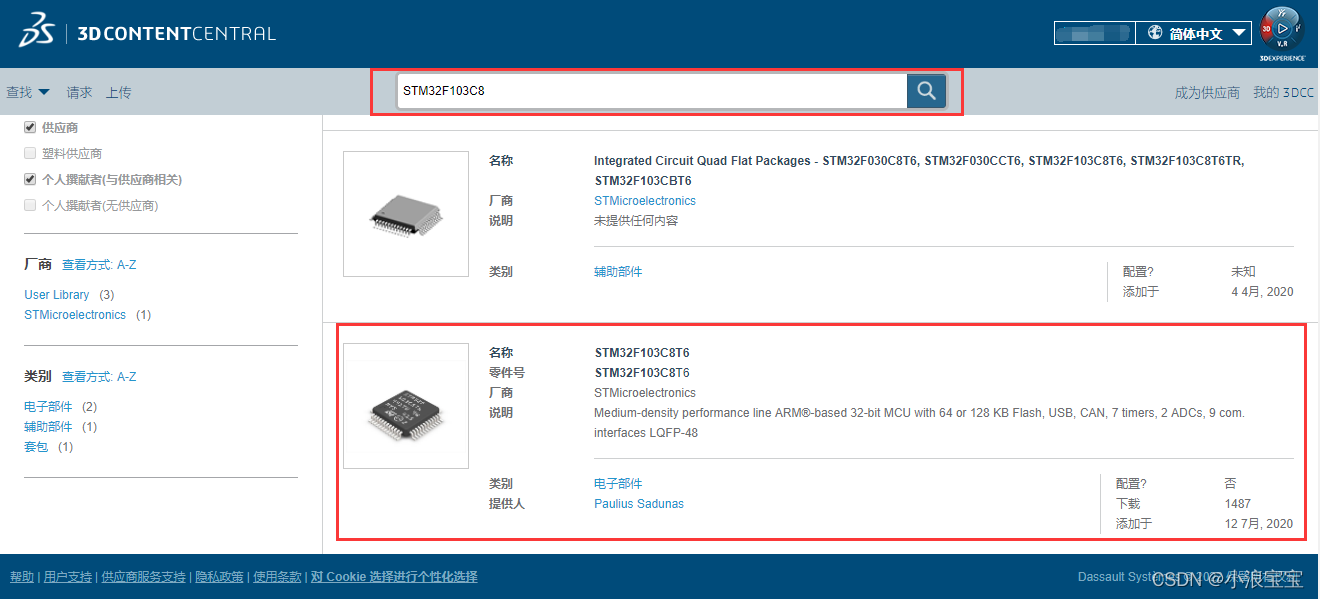Open Paulius Sadunas contributor link
The image size is (1320, 599).
(639, 504)
